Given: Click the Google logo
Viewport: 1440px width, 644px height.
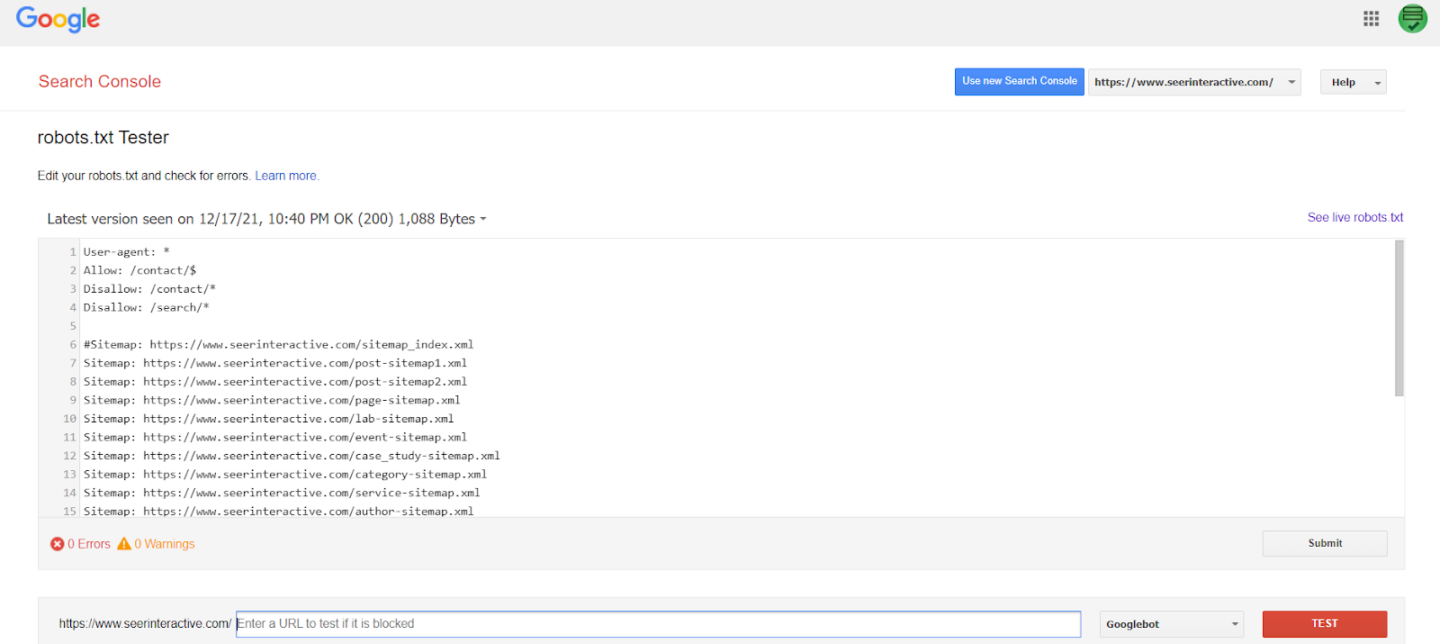Looking at the screenshot, I should tap(57, 19).
